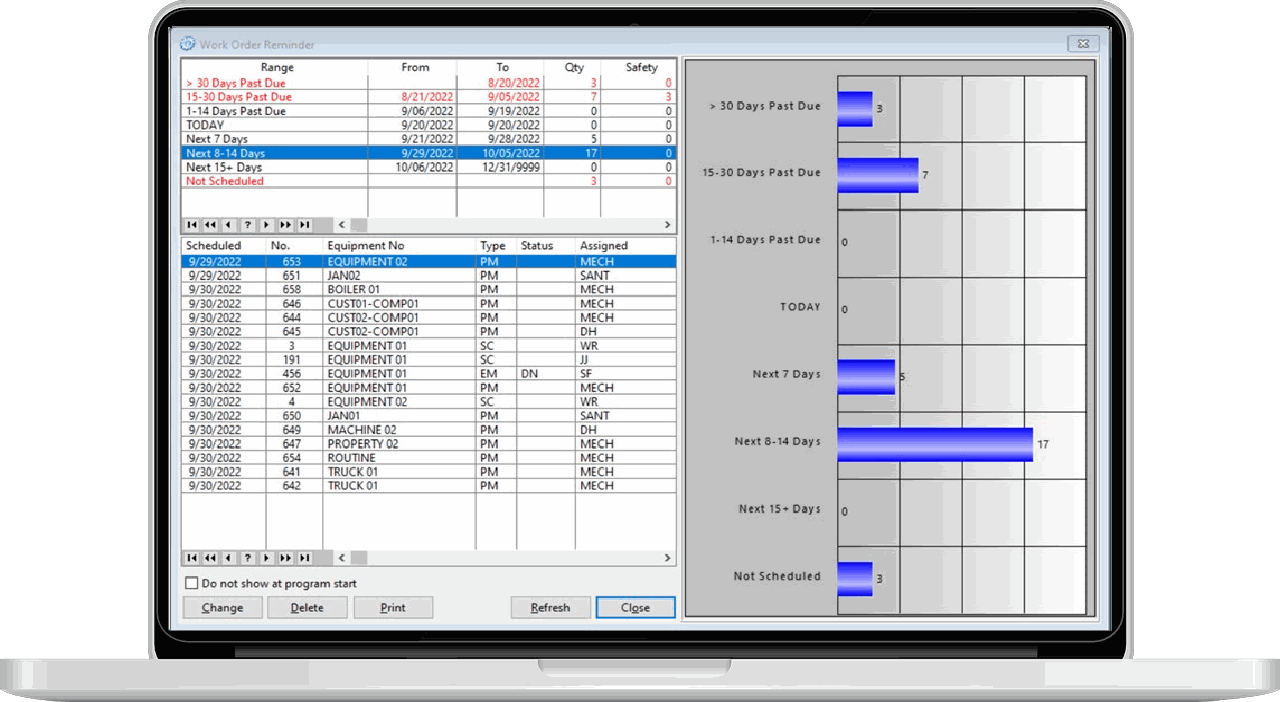The image size is (1280, 702).
Task: Click the left scroll arrow of the range grid scrollbar
Action: [341, 225]
